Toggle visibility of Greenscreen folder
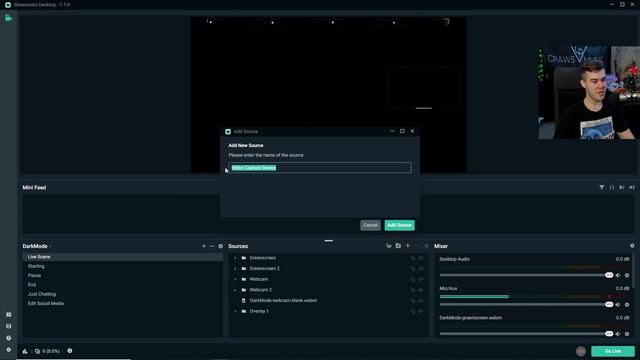 pos(421,258)
